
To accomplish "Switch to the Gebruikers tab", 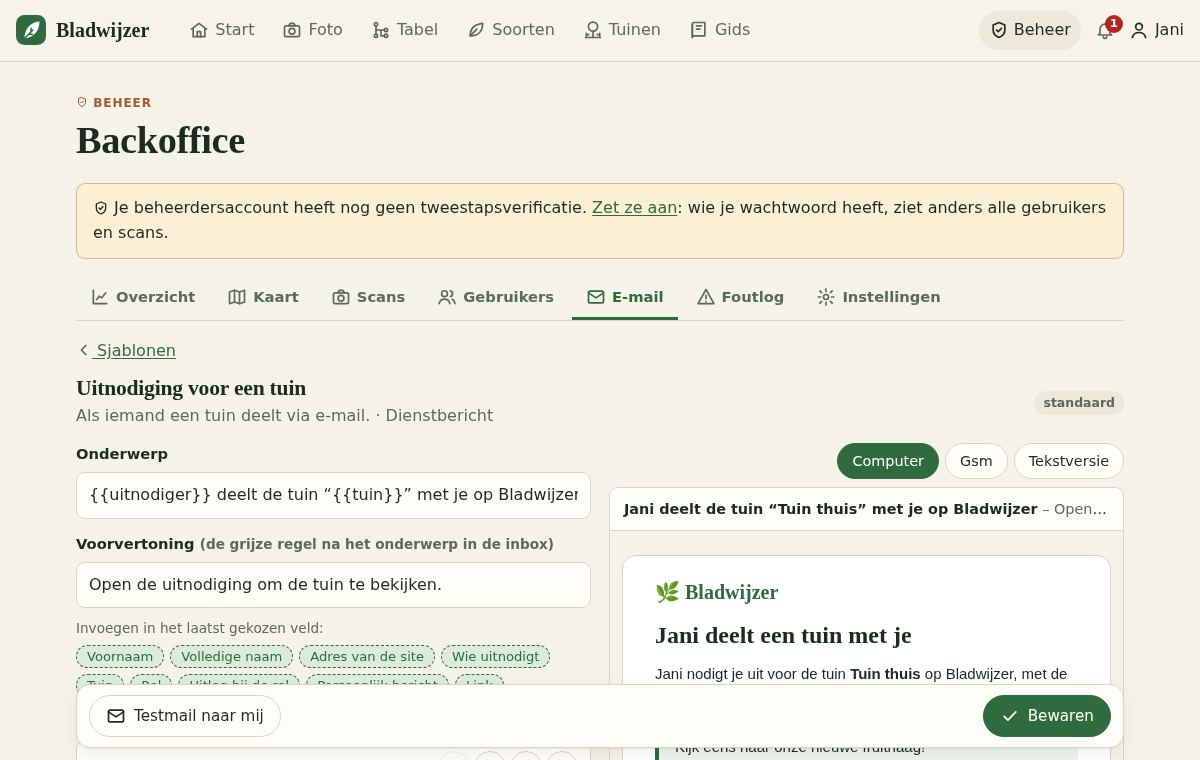I will click(x=496, y=297).
